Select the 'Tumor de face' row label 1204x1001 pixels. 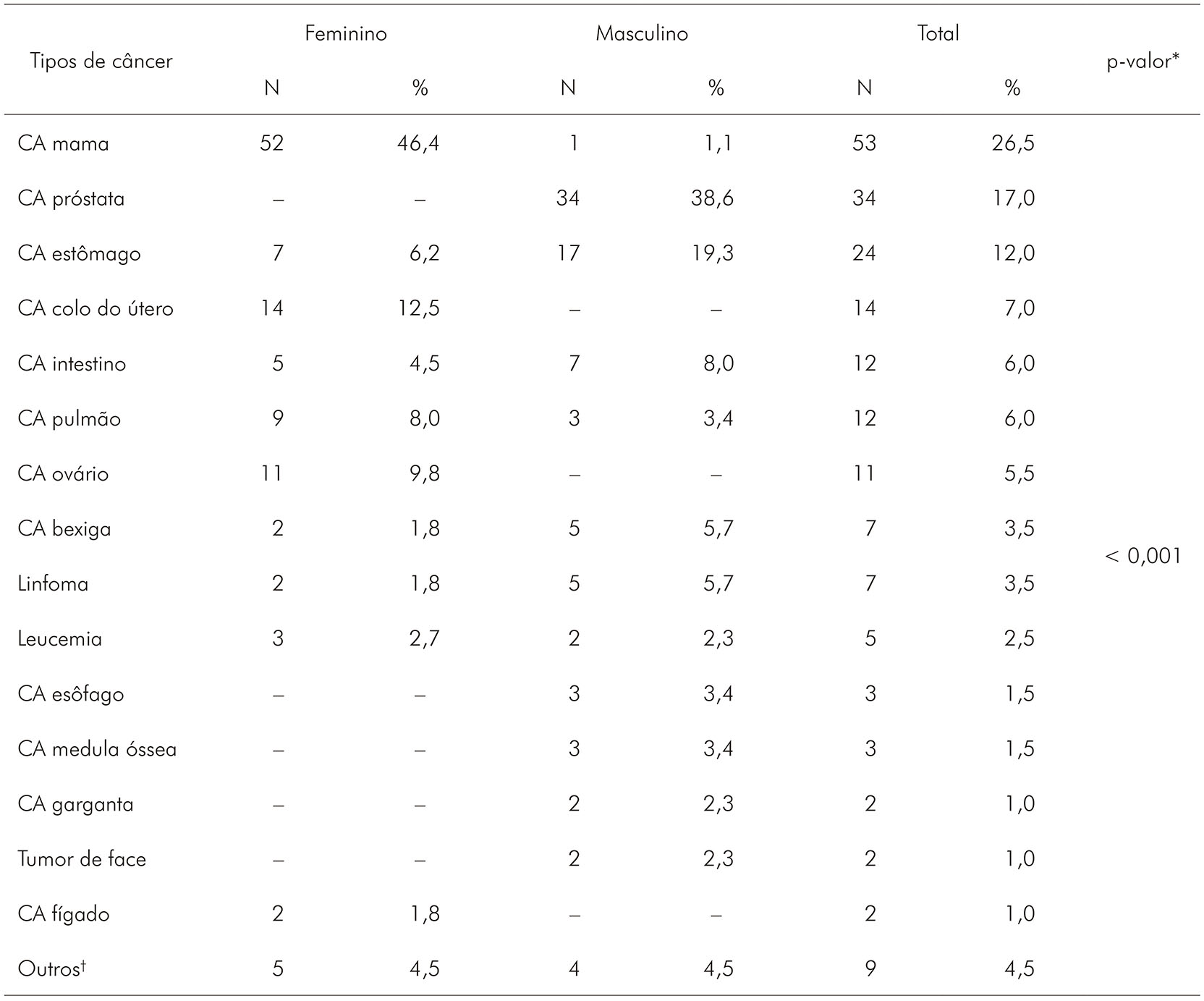pos(82,859)
